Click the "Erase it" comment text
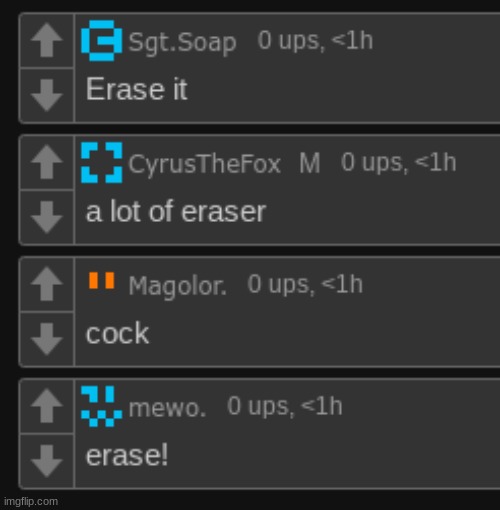Image resolution: width=500 pixels, height=510 pixels. [x=137, y=89]
